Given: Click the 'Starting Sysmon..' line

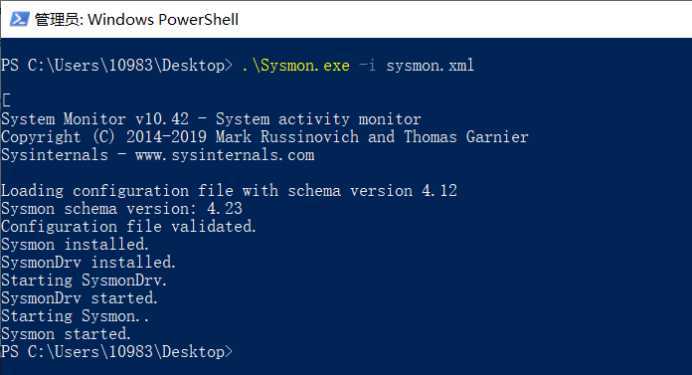Looking at the screenshot, I should pyautogui.click(x=75, y=316).
